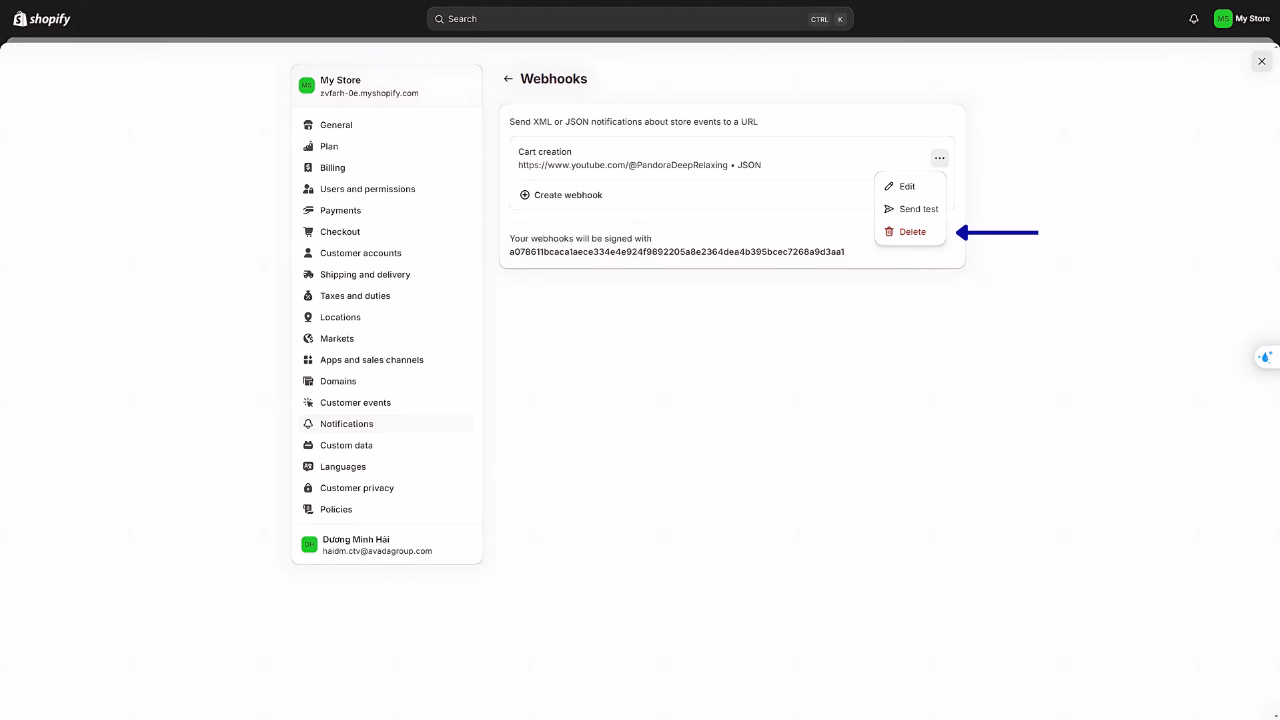Click the Users and permissions icon
The image size is (1280, 720).
[308, 189]
